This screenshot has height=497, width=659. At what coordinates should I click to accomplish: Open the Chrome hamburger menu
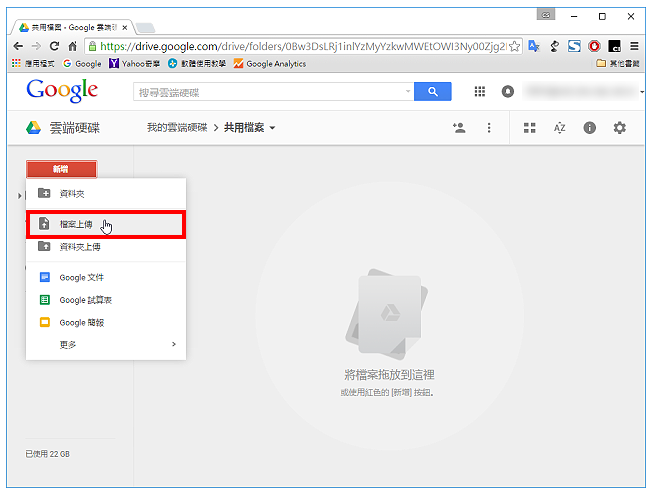point(634,46)
